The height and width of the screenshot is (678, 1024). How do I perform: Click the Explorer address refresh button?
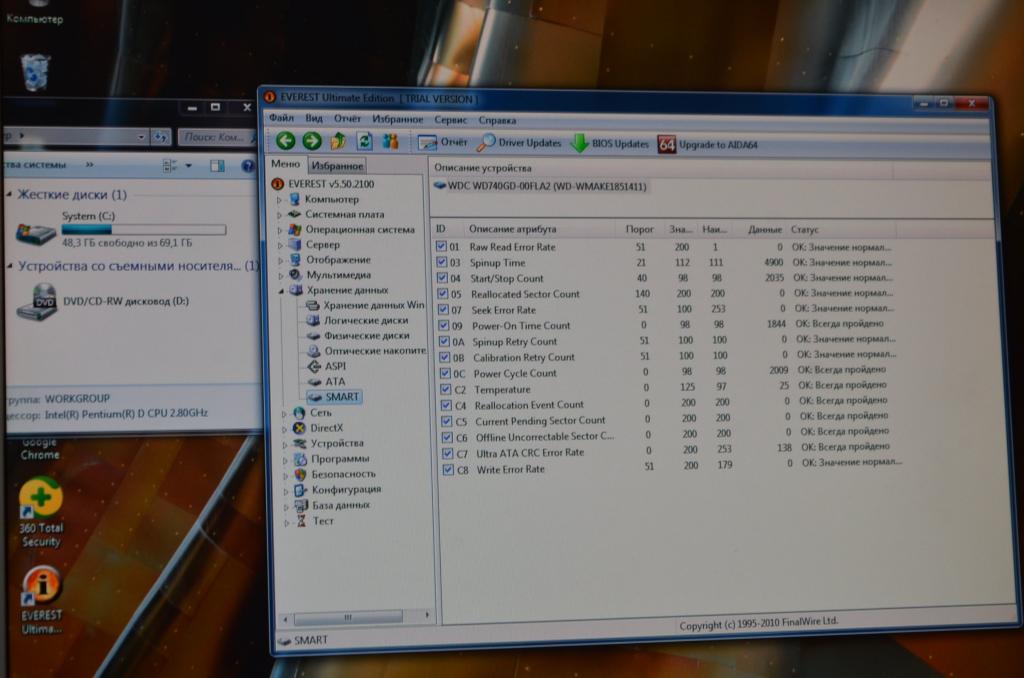pos(160,137)
